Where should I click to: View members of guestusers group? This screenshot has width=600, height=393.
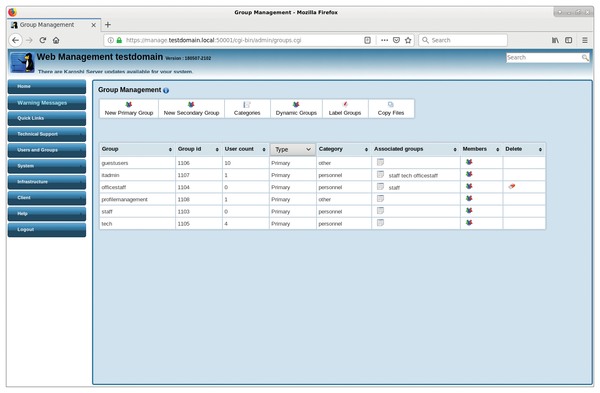pyautogui.click(x=469, y=162)
